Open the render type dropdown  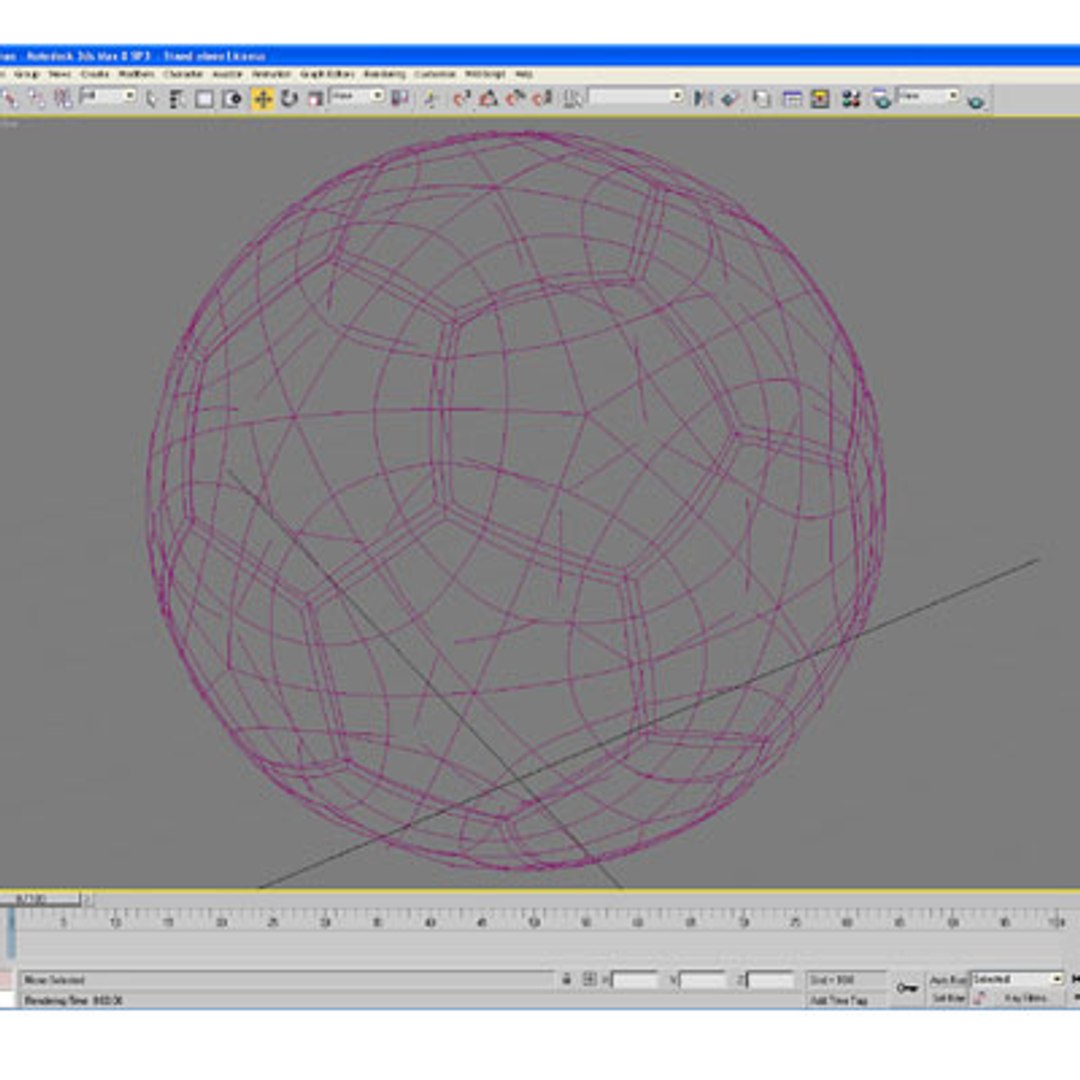pyautogui.click(x=928, y=96)
